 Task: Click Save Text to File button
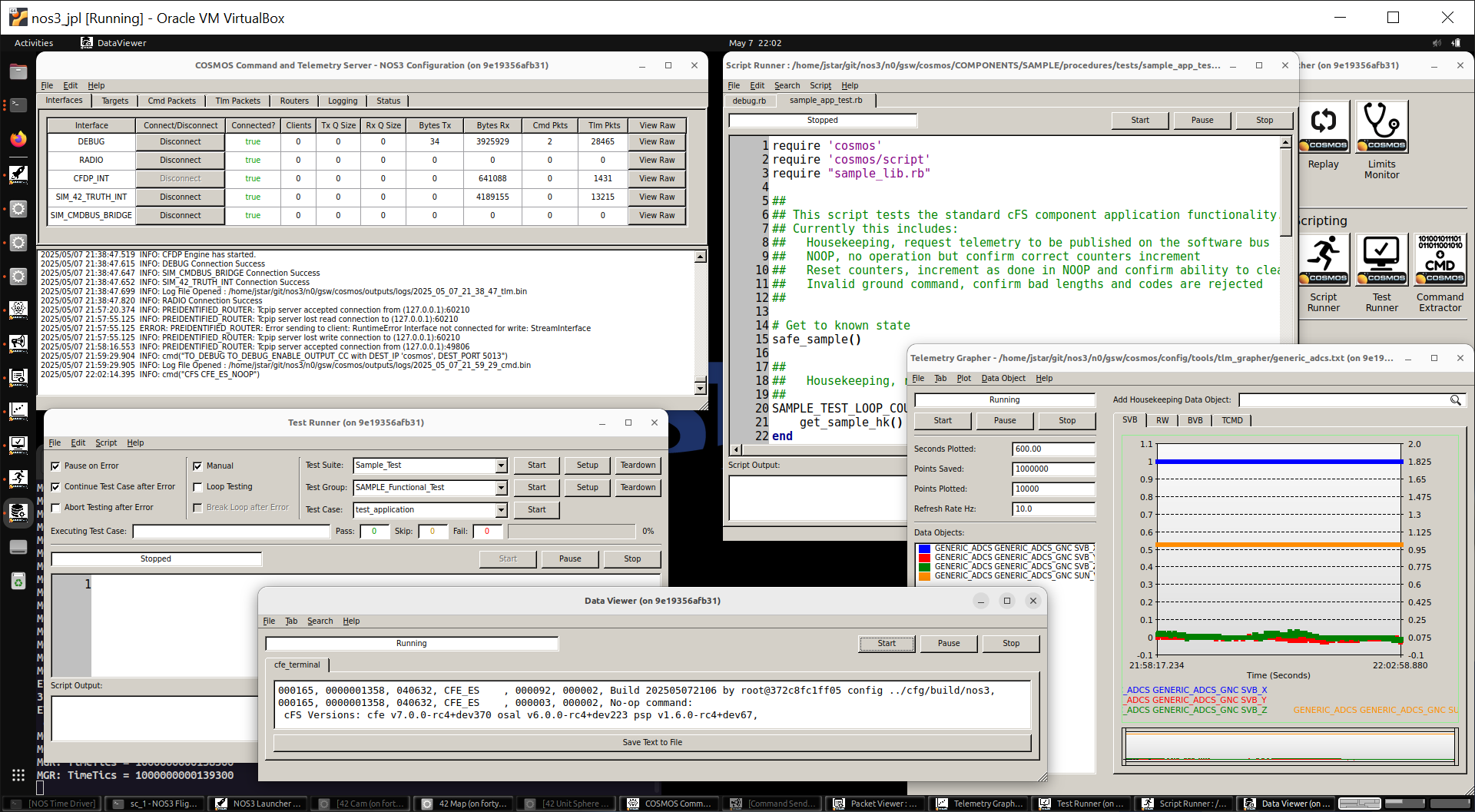tap(652, 743)
